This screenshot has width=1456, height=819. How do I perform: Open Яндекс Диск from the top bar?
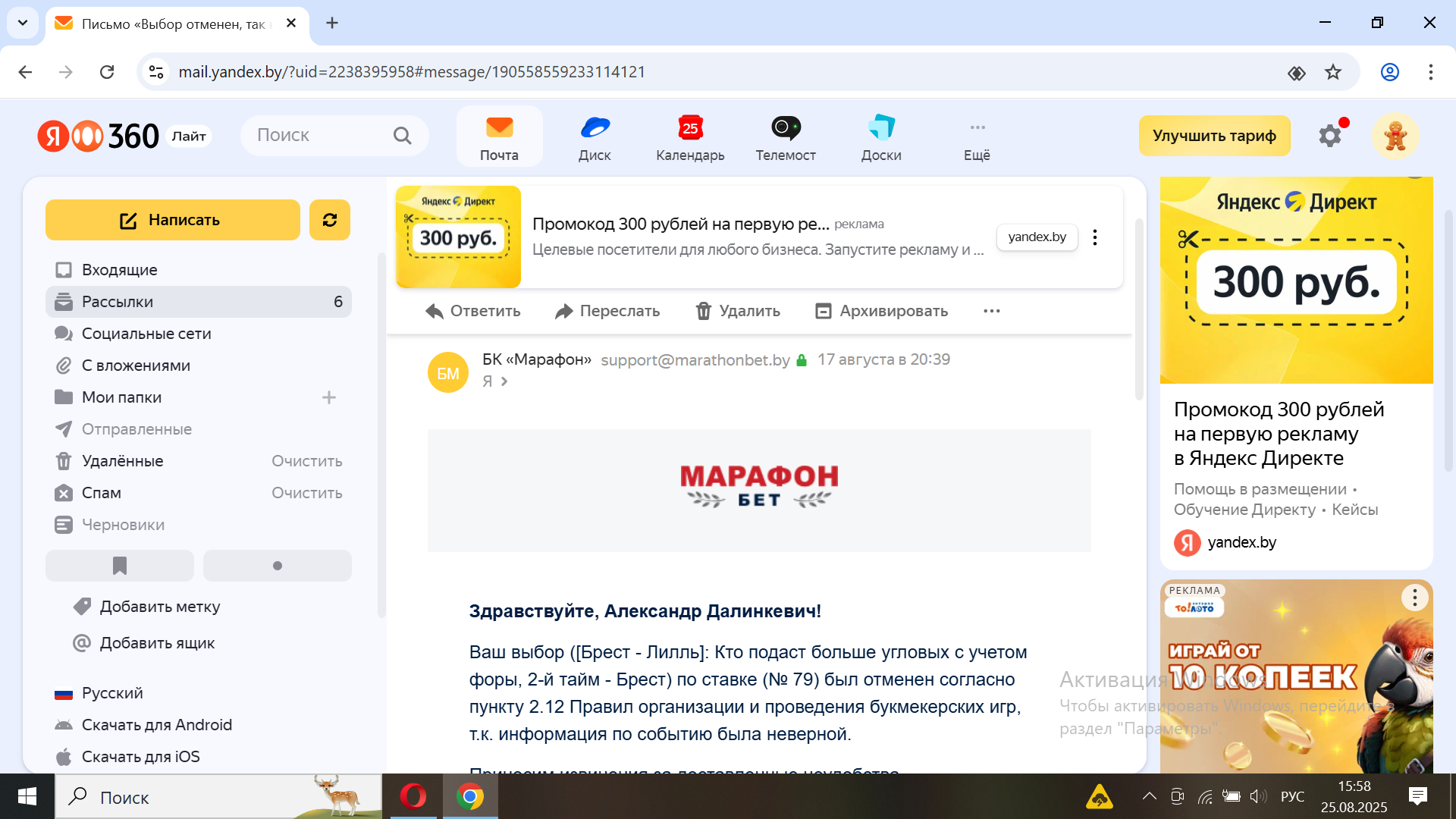pos(595,137)
